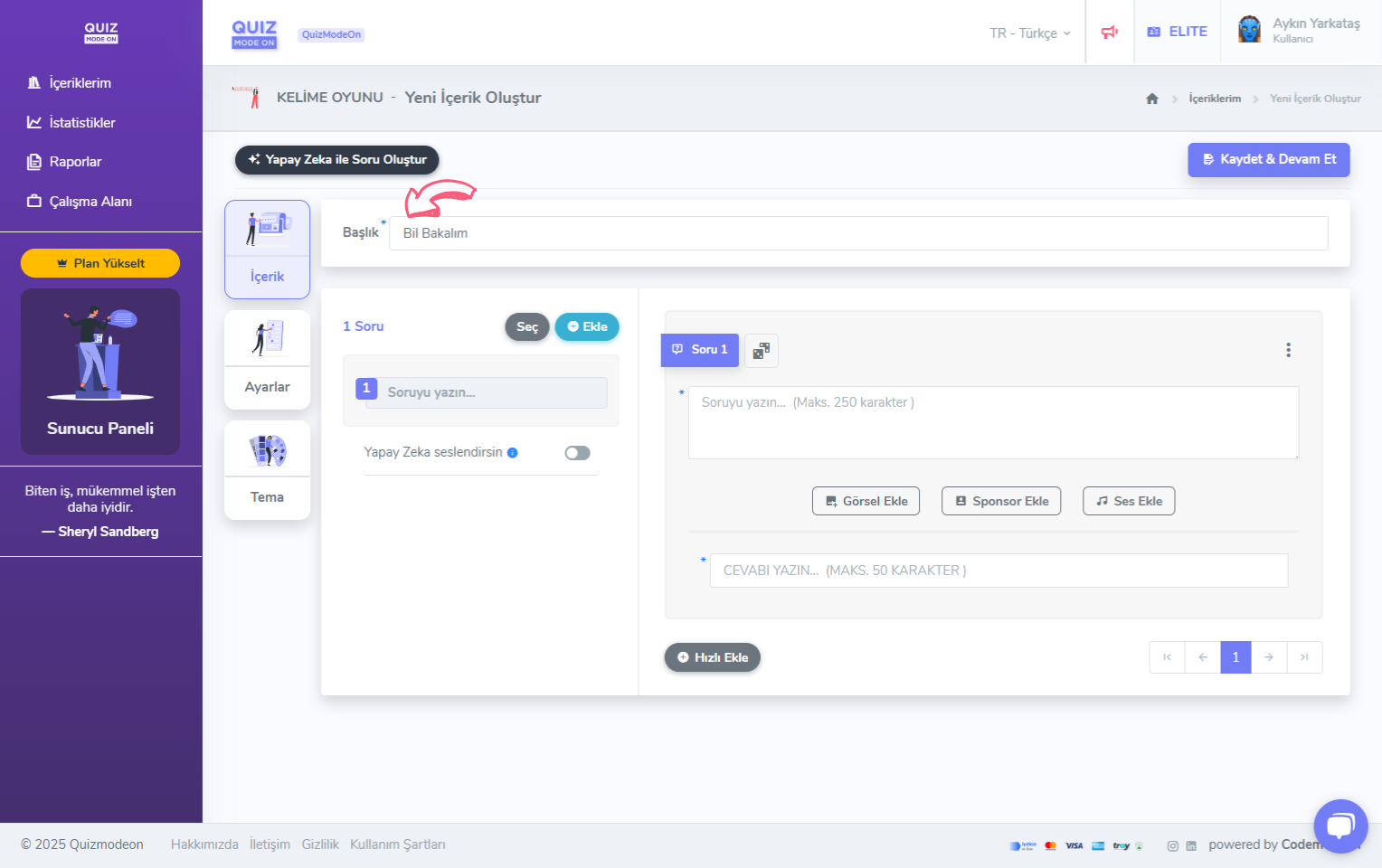Click the announcements megaphone icon

click(x=1109, y=33)
